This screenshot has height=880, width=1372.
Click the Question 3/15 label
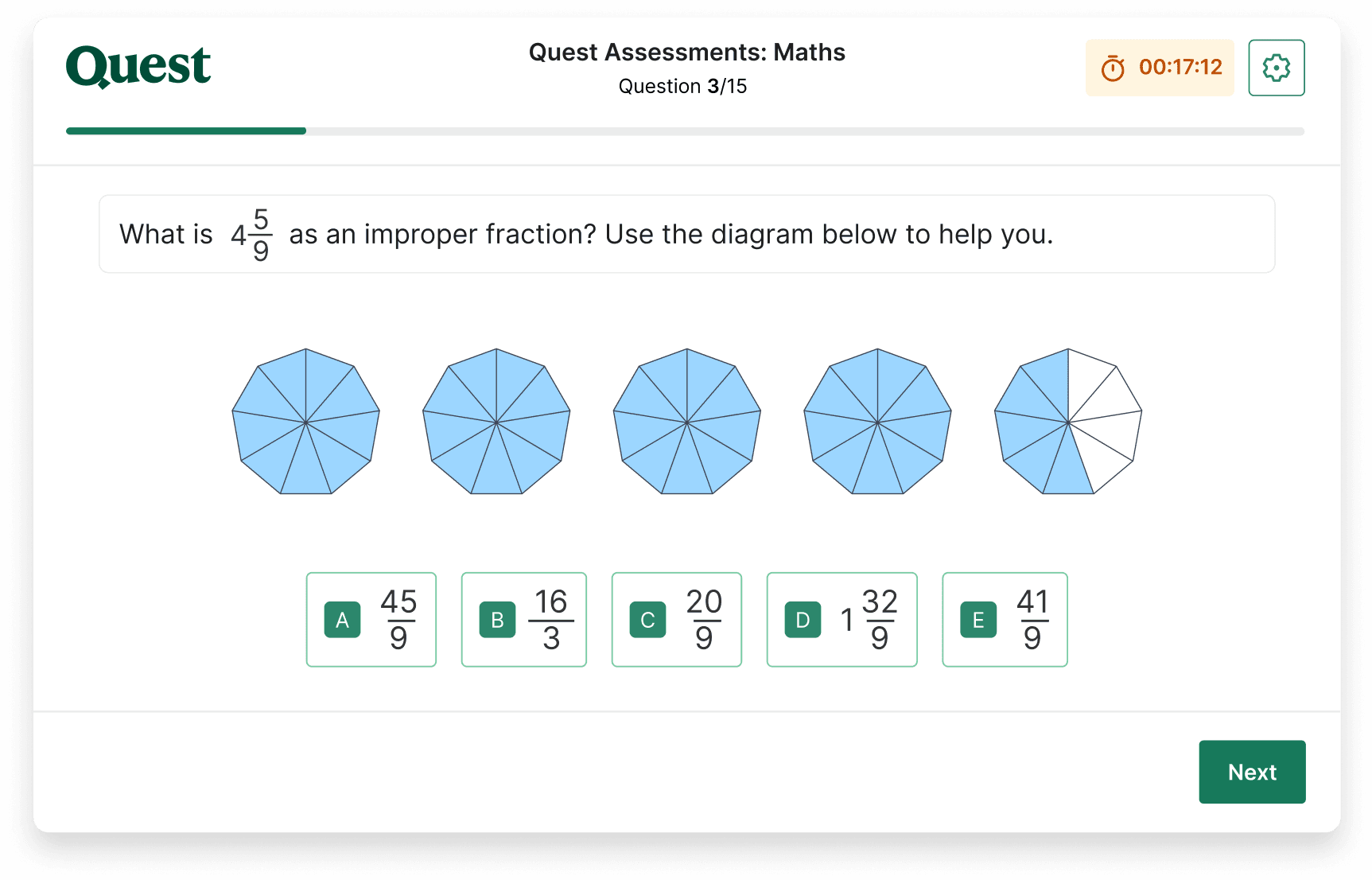pyautogui.click(x=682, y=86)
